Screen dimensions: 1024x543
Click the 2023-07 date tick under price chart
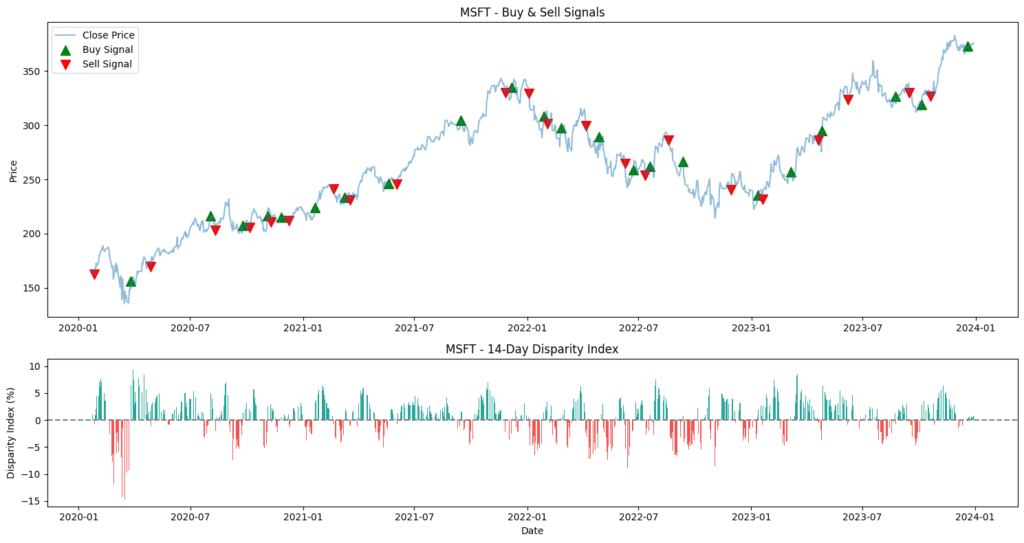[862, 327]
